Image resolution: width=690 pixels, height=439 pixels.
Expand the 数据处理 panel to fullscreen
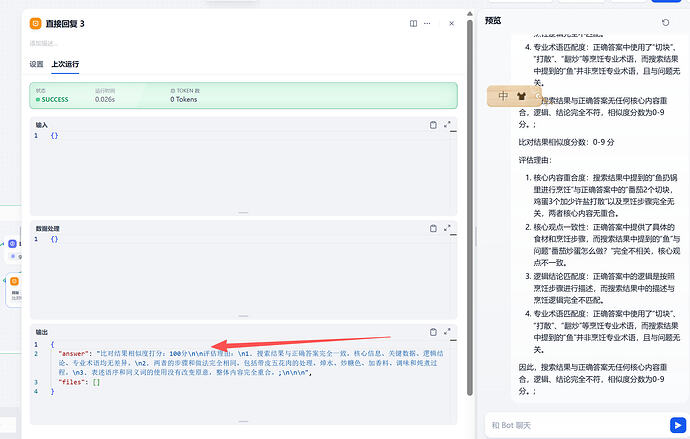point(447,229)
